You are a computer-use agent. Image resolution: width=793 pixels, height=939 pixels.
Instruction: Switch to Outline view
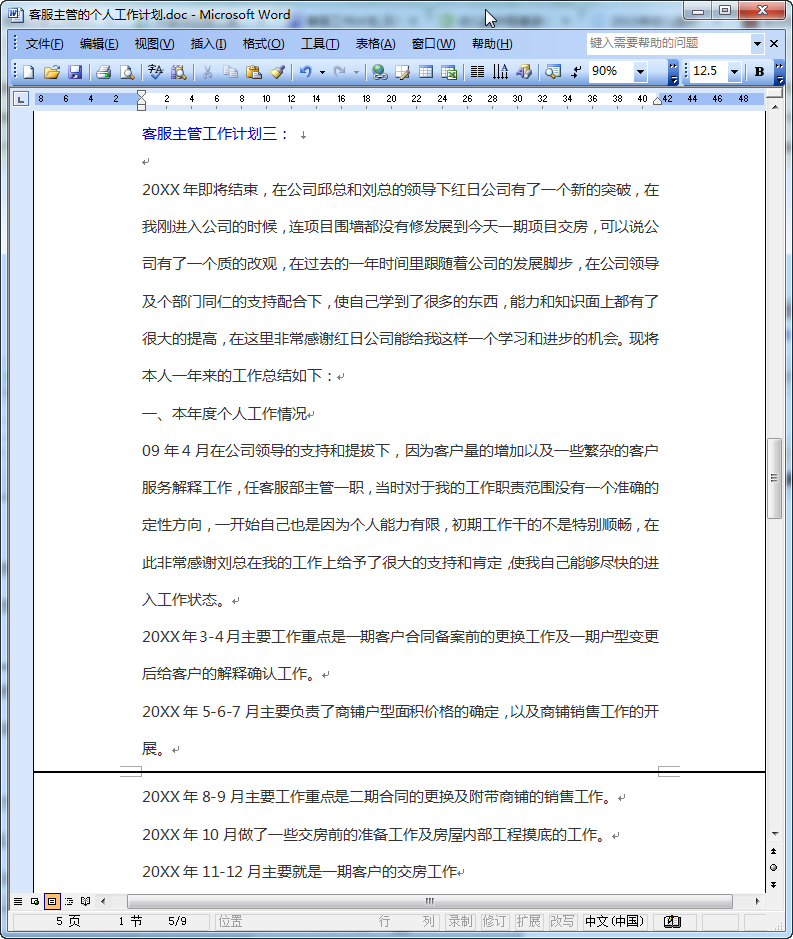tap(69, 901)
